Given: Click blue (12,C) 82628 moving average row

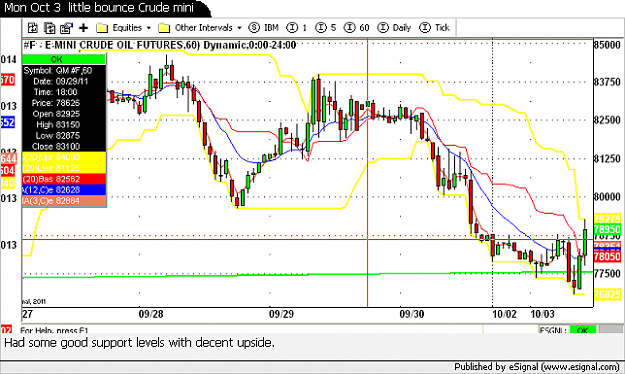Looking at the screenshot, I should [x=64, y=190].
